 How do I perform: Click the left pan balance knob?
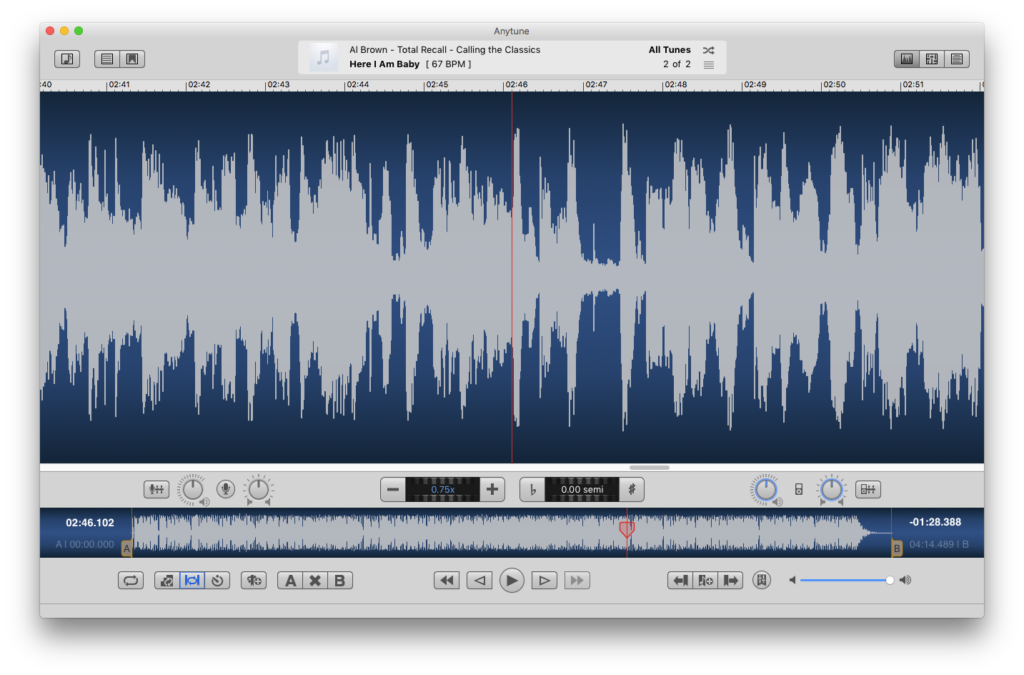[x=259, y=489]
